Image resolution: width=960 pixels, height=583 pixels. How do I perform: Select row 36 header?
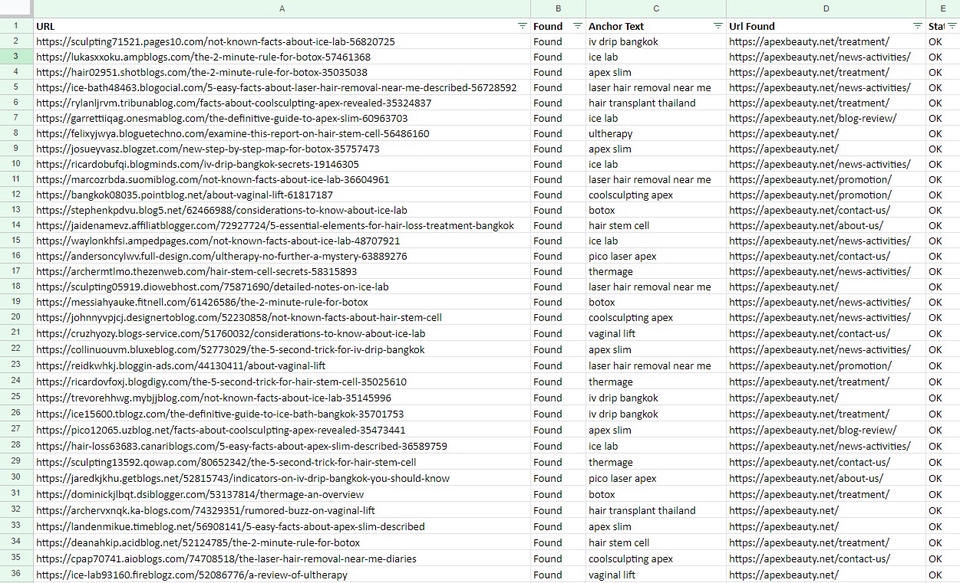[17, 574]
